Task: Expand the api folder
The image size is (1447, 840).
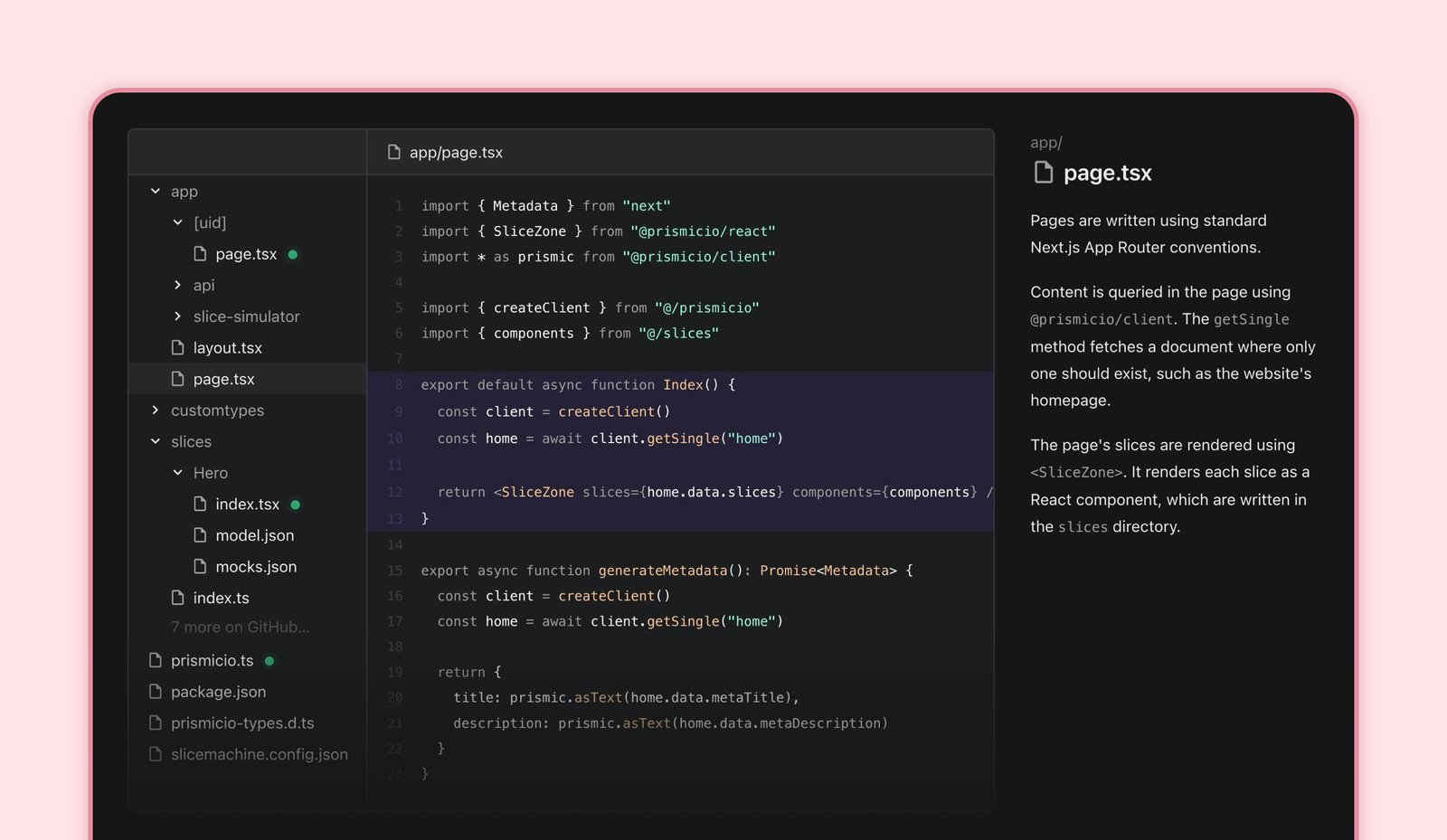Action: click(x=178, y=286)
